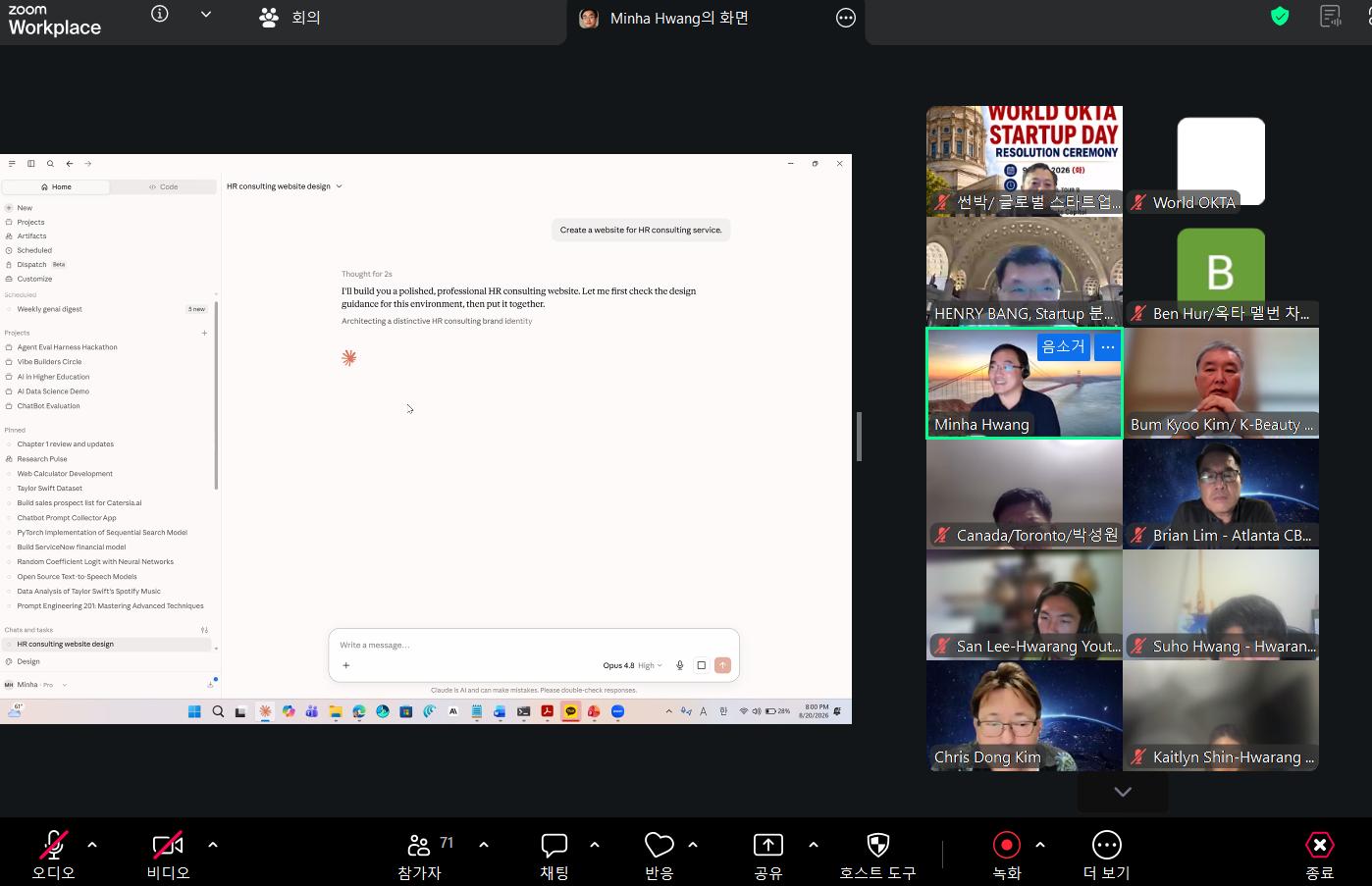Open the Taylor Swift Dataset pinned chat

point(49,489)
